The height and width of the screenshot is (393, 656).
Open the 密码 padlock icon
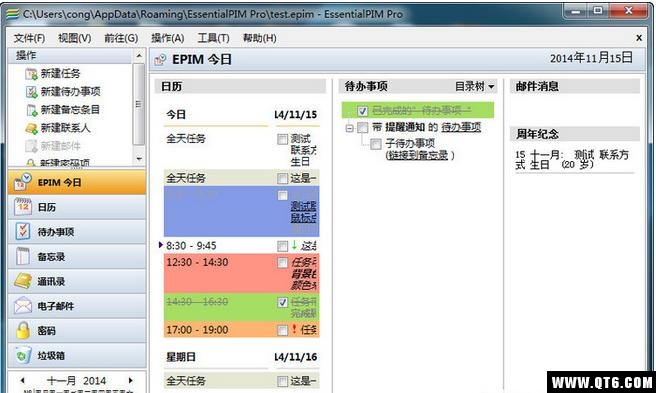[23, 330]
